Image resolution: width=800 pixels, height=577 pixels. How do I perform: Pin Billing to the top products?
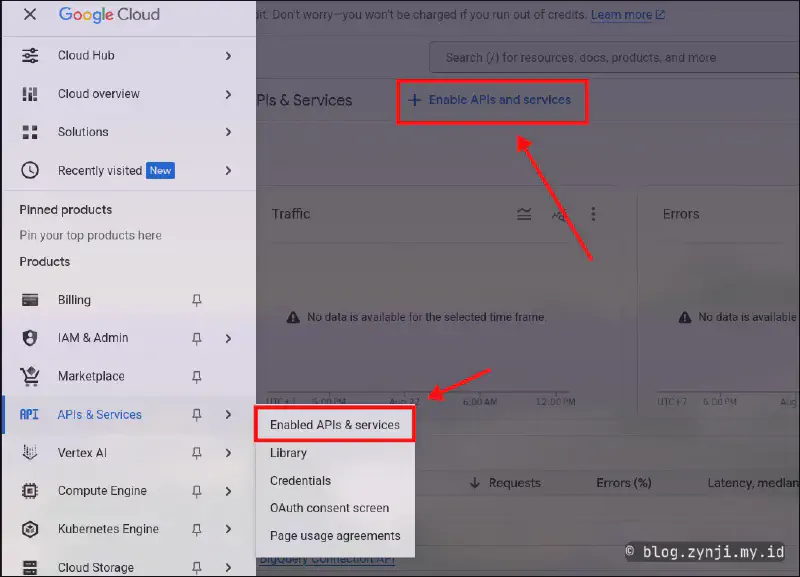click(196, 299)
